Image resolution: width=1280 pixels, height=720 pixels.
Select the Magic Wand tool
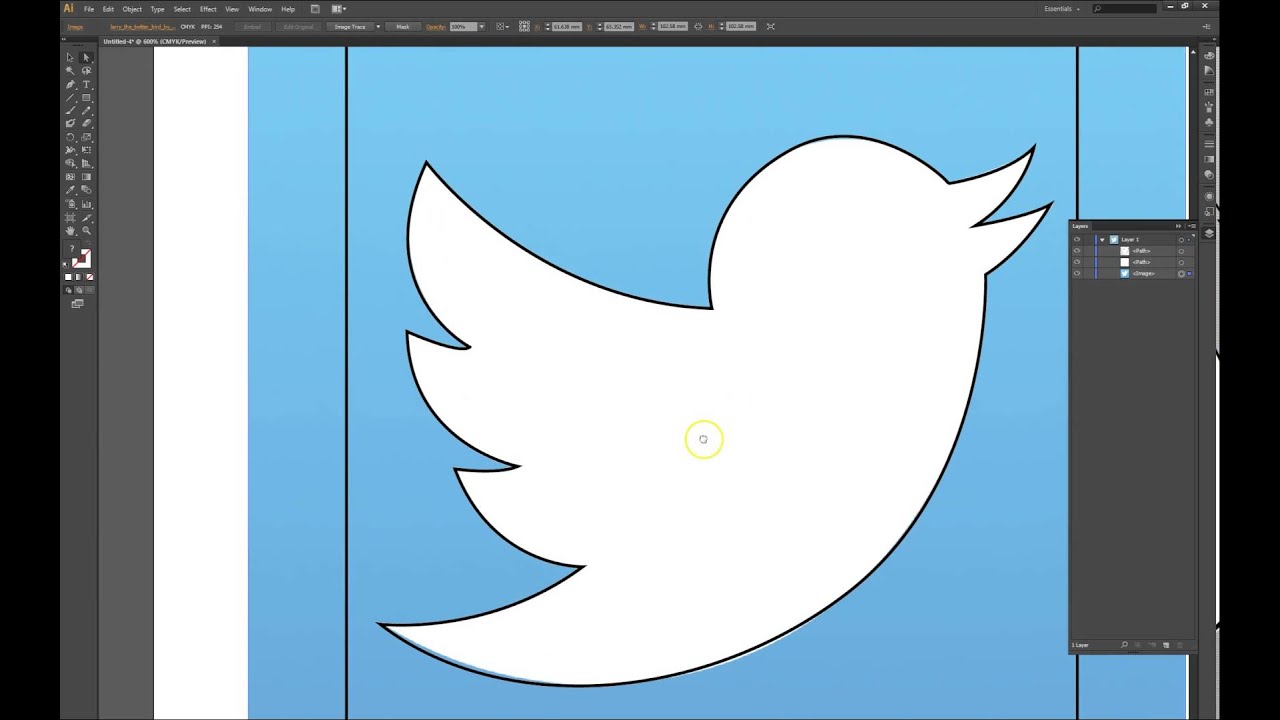[x=70, y=71]
